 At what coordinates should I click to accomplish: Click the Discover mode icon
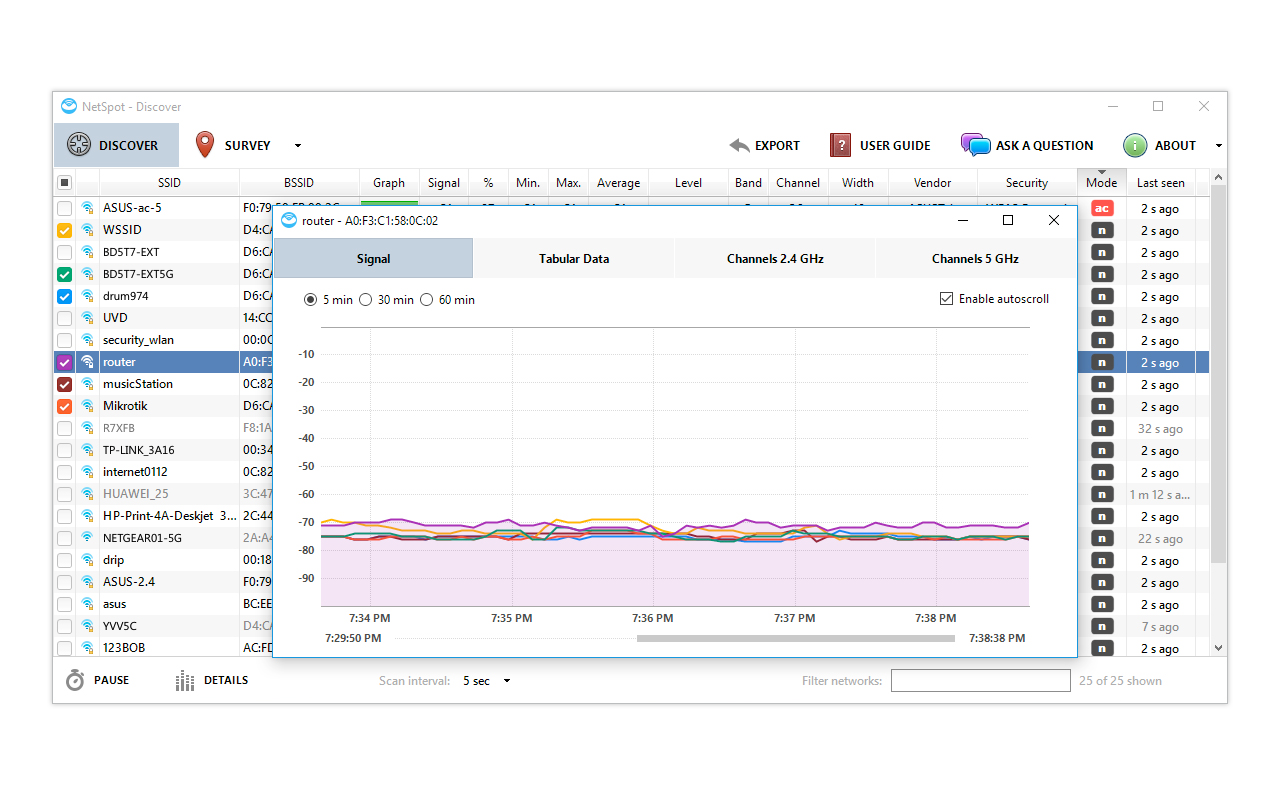pos(79,145)
